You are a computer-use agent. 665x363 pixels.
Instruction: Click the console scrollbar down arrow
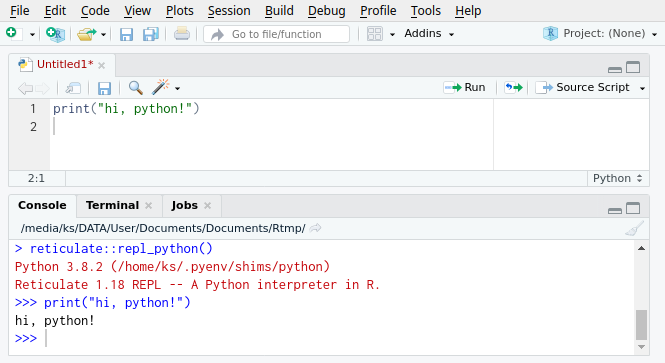[x=641, y=347]
